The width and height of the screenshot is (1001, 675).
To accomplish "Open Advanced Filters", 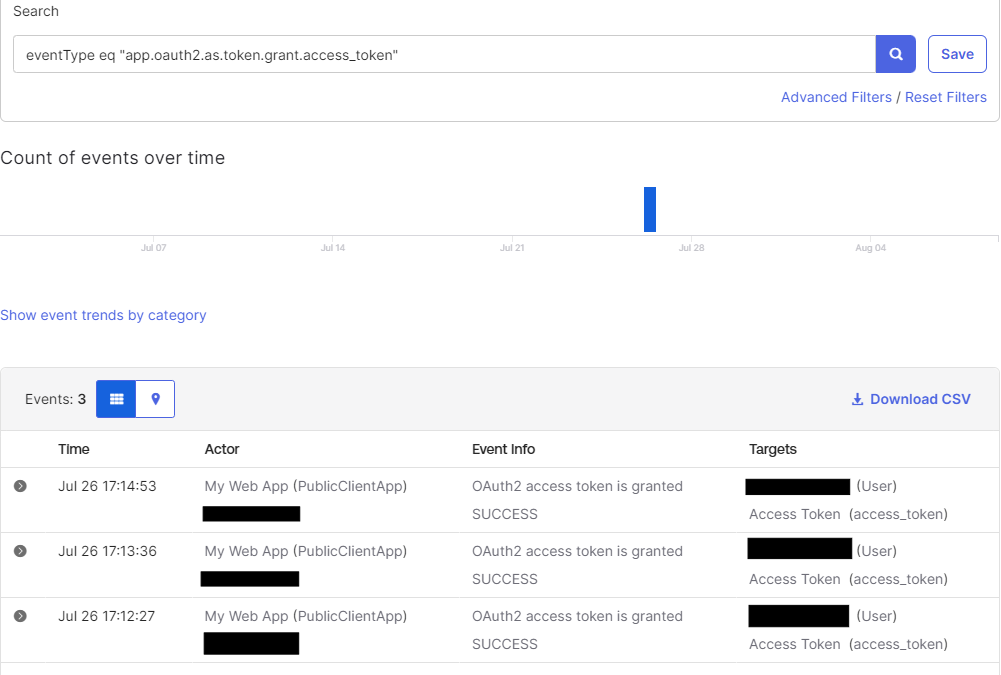I will (836, 97).
